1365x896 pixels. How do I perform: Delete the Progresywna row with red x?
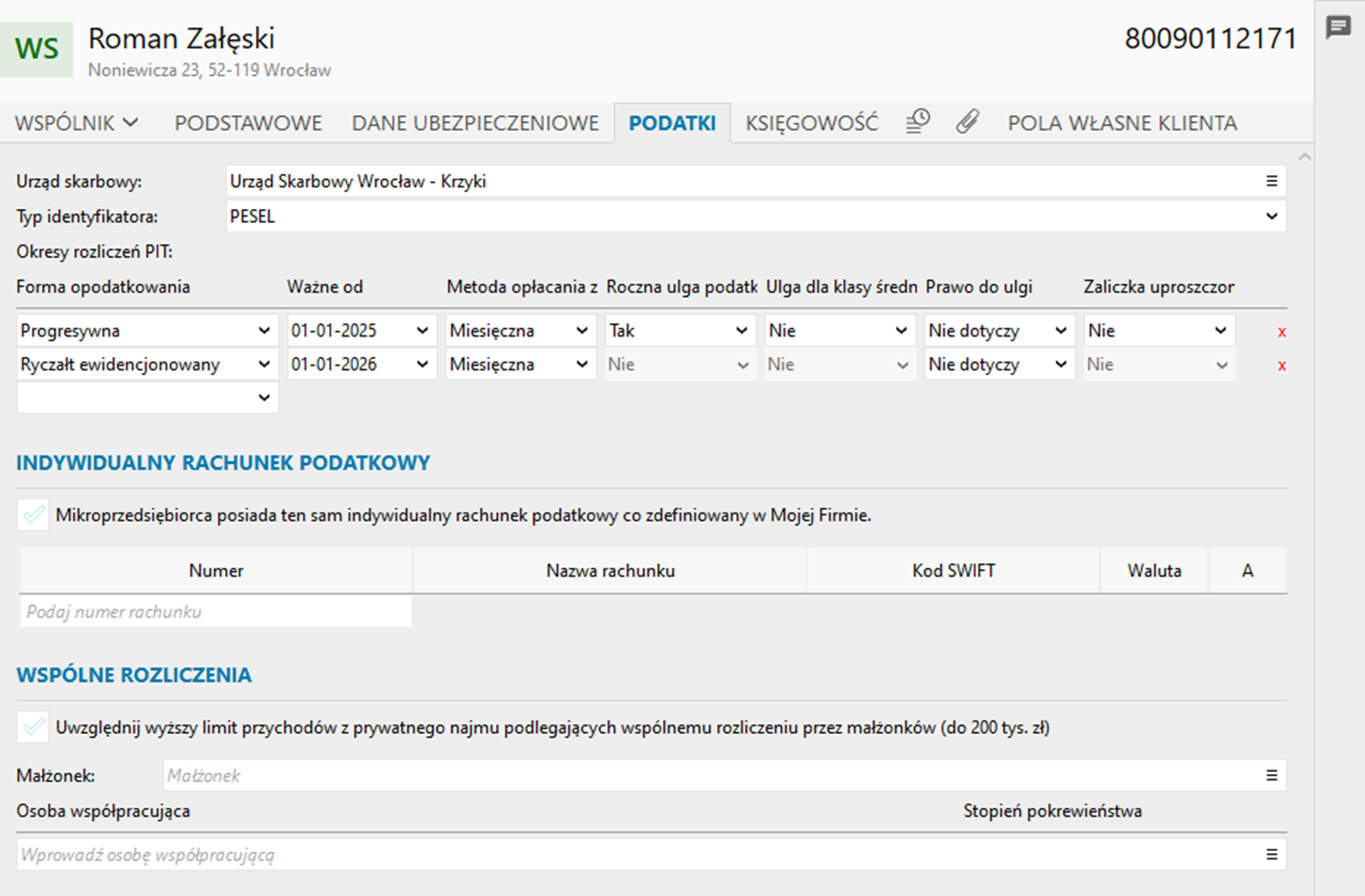pos(1282,332)
